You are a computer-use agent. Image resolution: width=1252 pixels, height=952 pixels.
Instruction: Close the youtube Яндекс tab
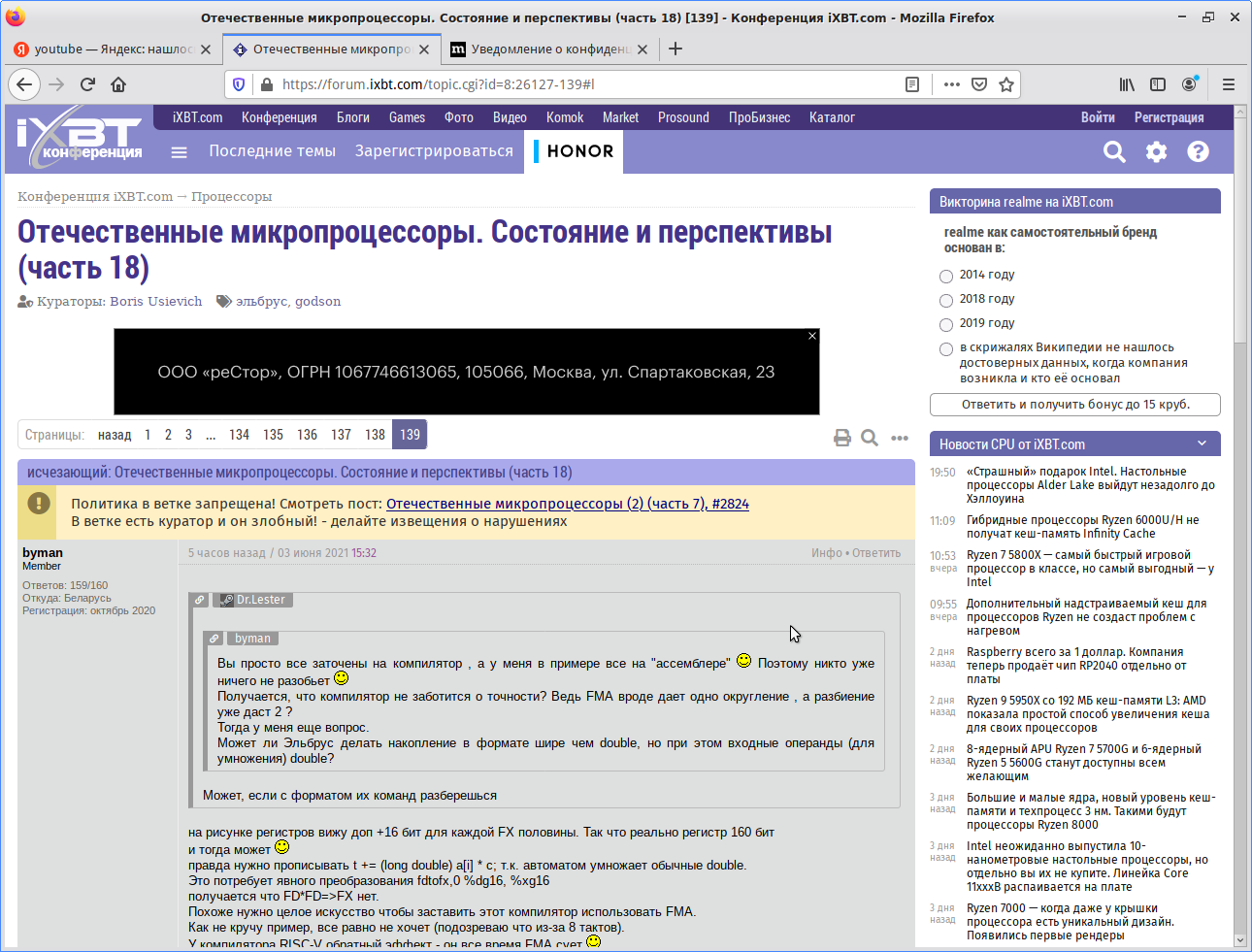[x=206, y=49]
